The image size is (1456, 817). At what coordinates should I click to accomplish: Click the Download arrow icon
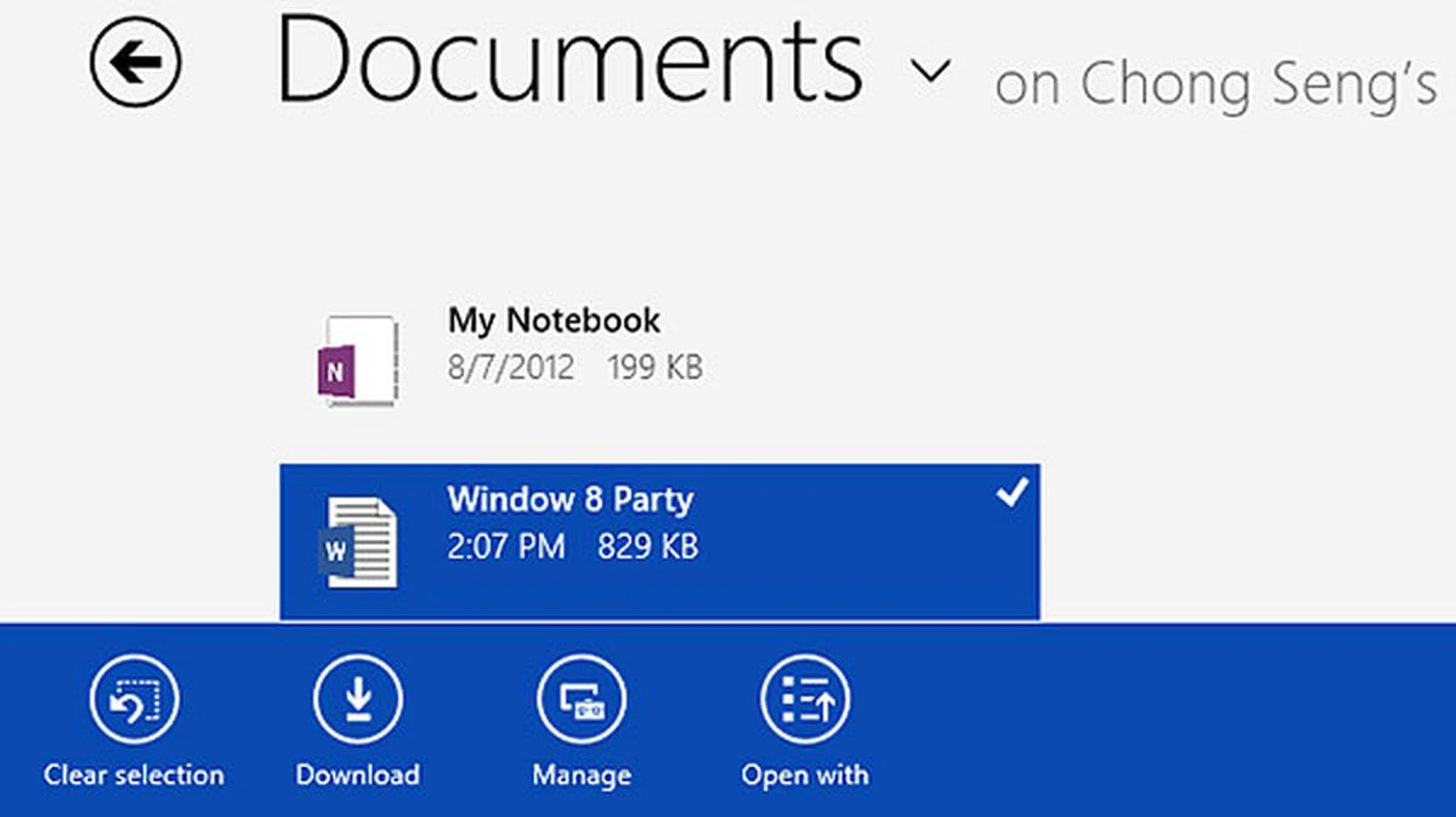click(358, 700)
